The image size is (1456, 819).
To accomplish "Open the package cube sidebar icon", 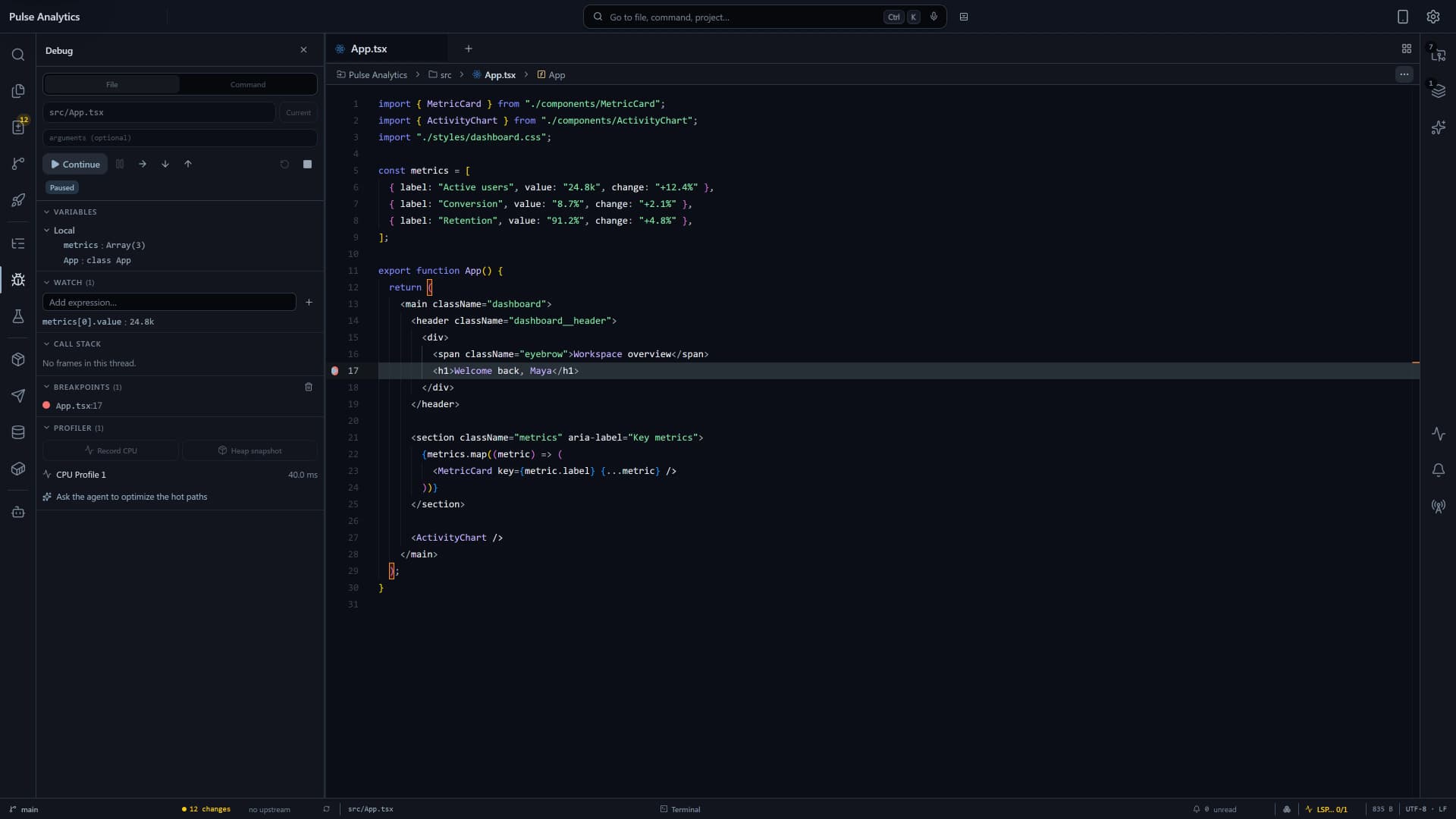I will [18, 359].
